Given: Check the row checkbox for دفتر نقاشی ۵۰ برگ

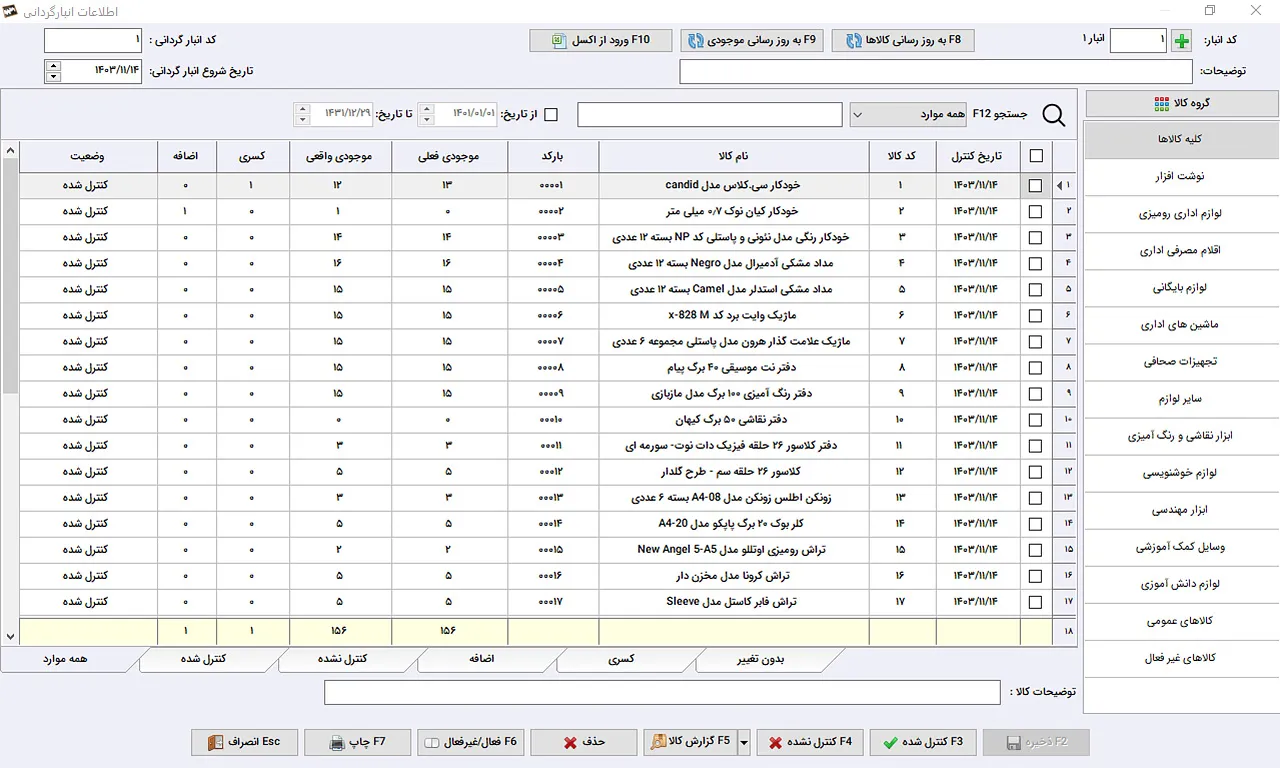Looking at the screenshot, I should (x=1035, y=419).
